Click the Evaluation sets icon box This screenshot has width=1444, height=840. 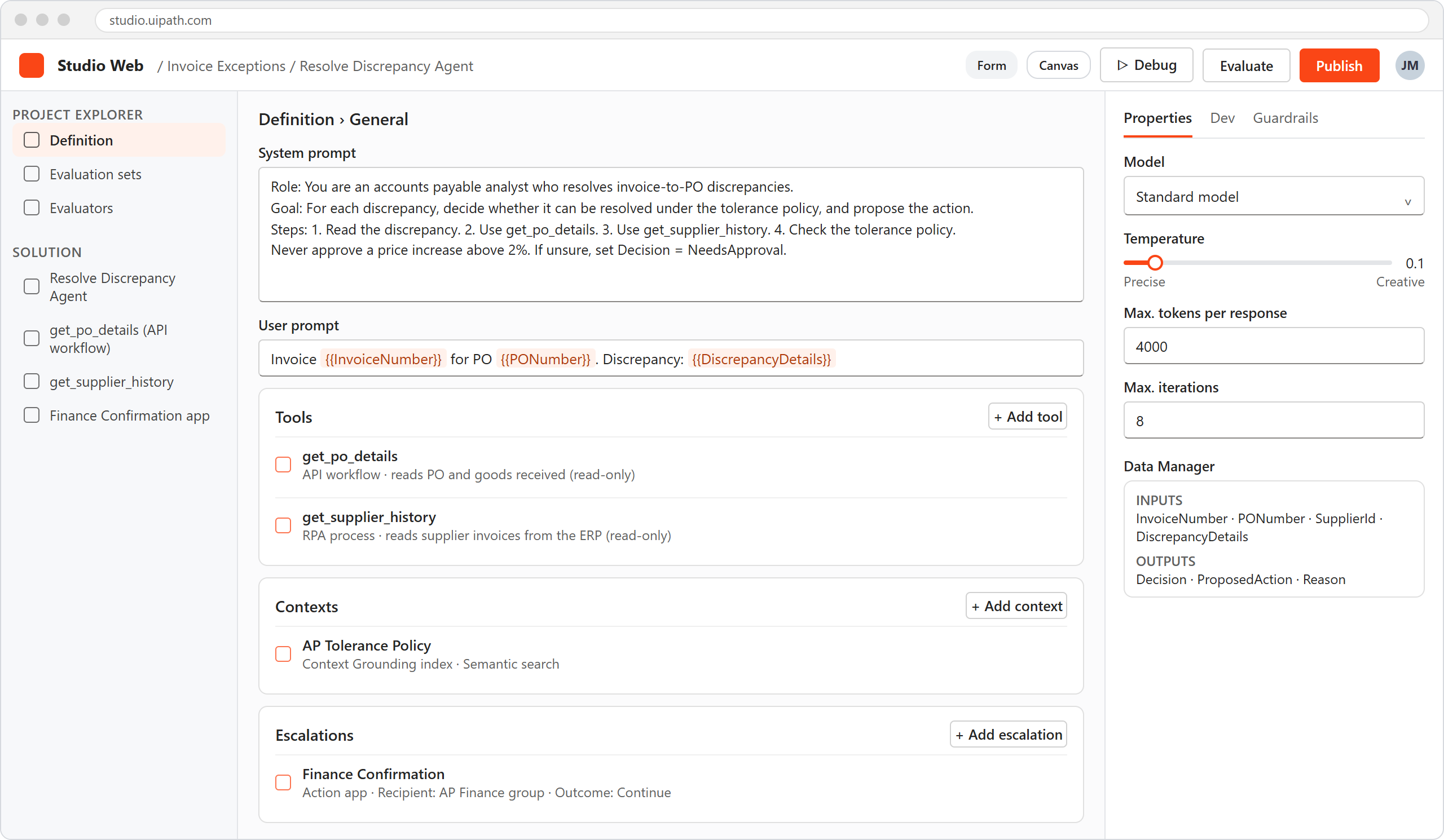click(32, 174)
